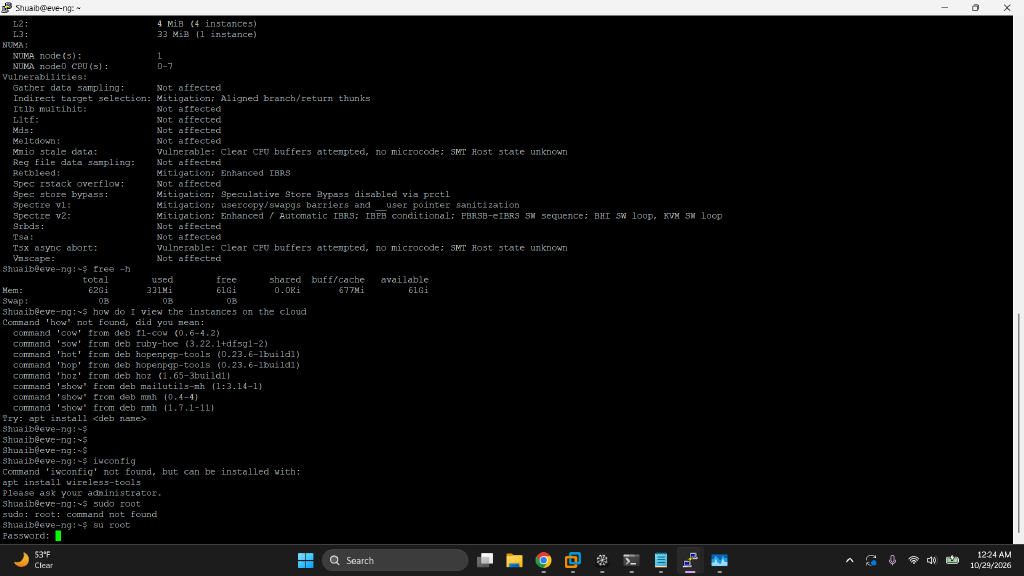The image size is (1024, 576).
Task: Click the '677Mi' buff/cache value
Action: point(351,291)
